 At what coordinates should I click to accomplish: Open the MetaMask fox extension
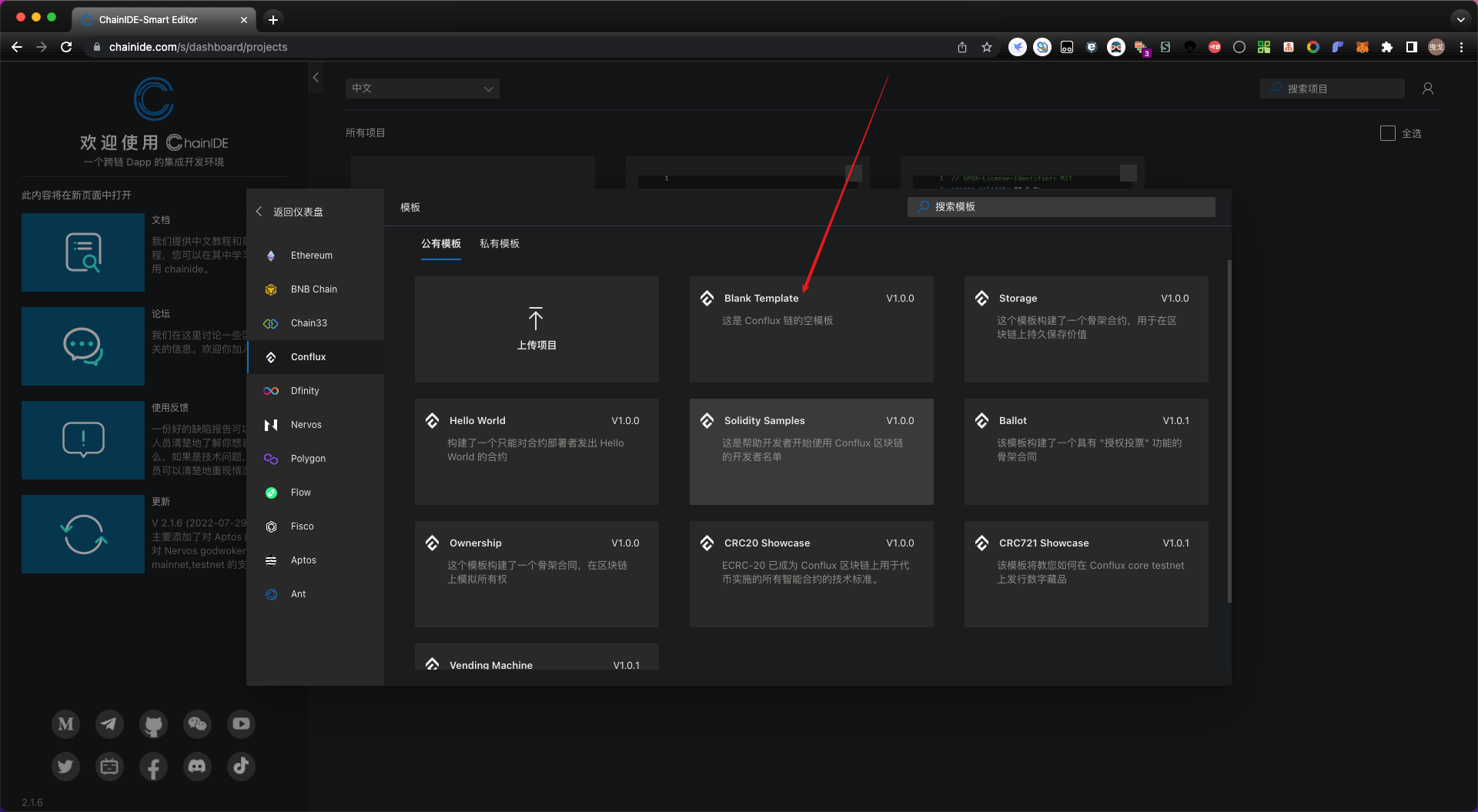(x=1363, y=47)
